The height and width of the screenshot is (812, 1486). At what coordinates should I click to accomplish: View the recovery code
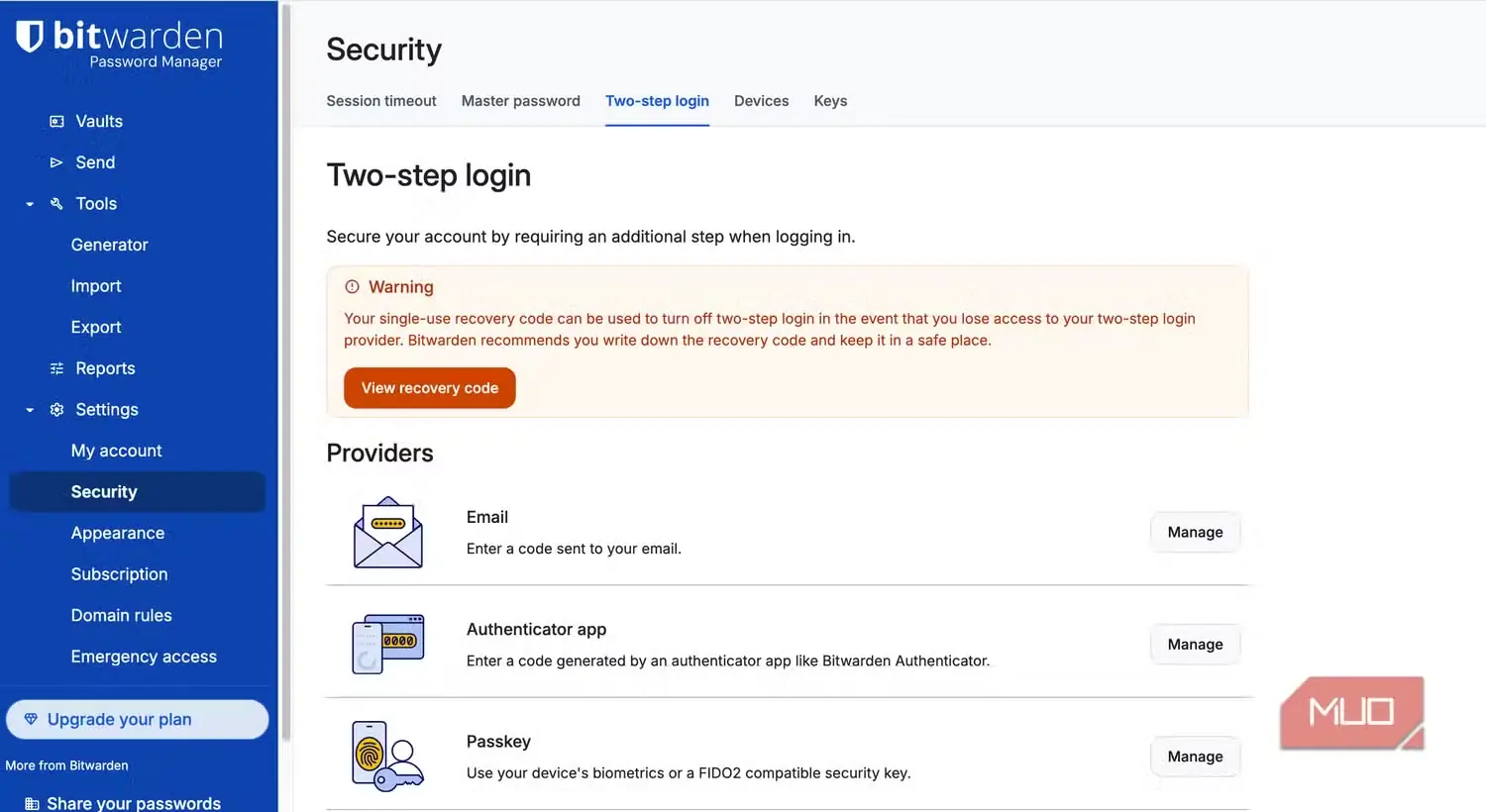pyautogui.click(x=430, y=388)
